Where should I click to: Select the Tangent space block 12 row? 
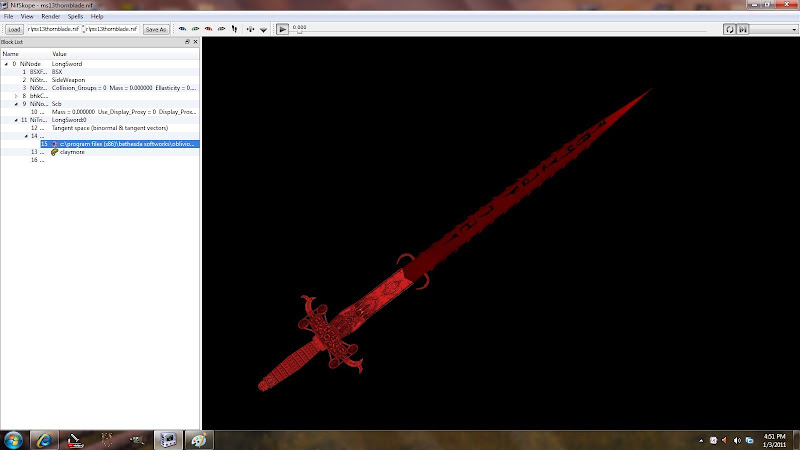pyautogui.click(x=100, y=128)
